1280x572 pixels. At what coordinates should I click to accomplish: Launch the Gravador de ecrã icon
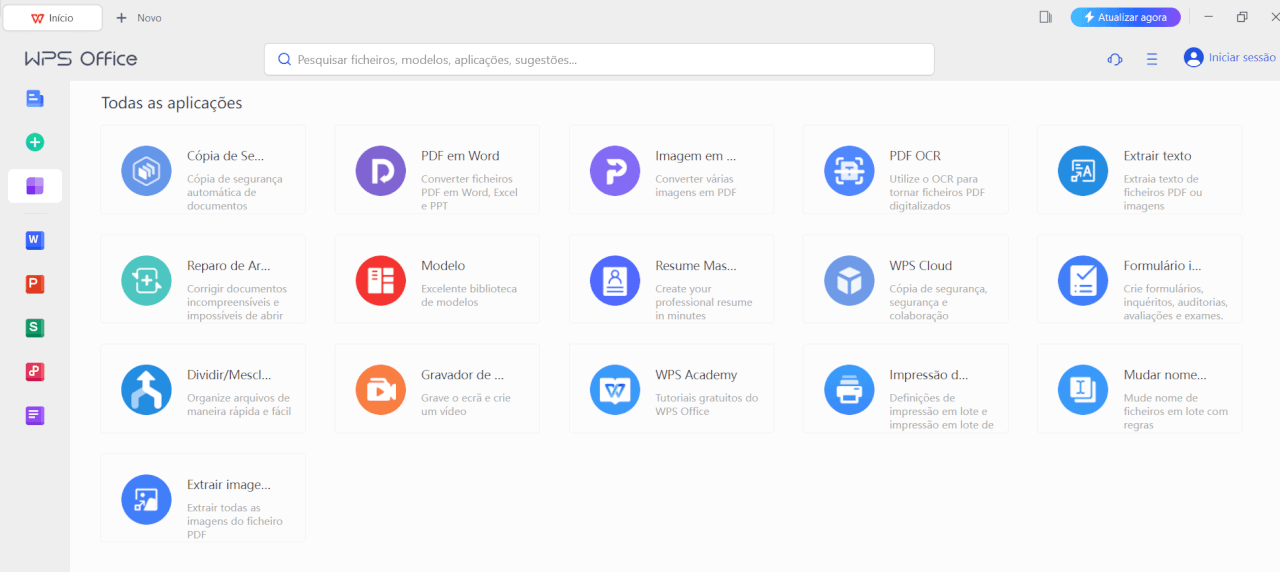(x=381, y=389)
